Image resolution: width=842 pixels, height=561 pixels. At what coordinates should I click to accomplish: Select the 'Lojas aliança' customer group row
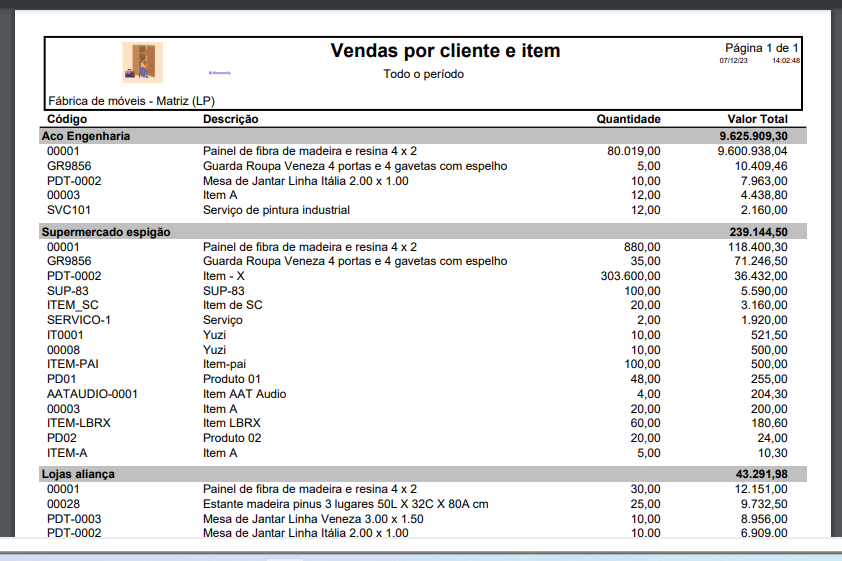(423, 474)
